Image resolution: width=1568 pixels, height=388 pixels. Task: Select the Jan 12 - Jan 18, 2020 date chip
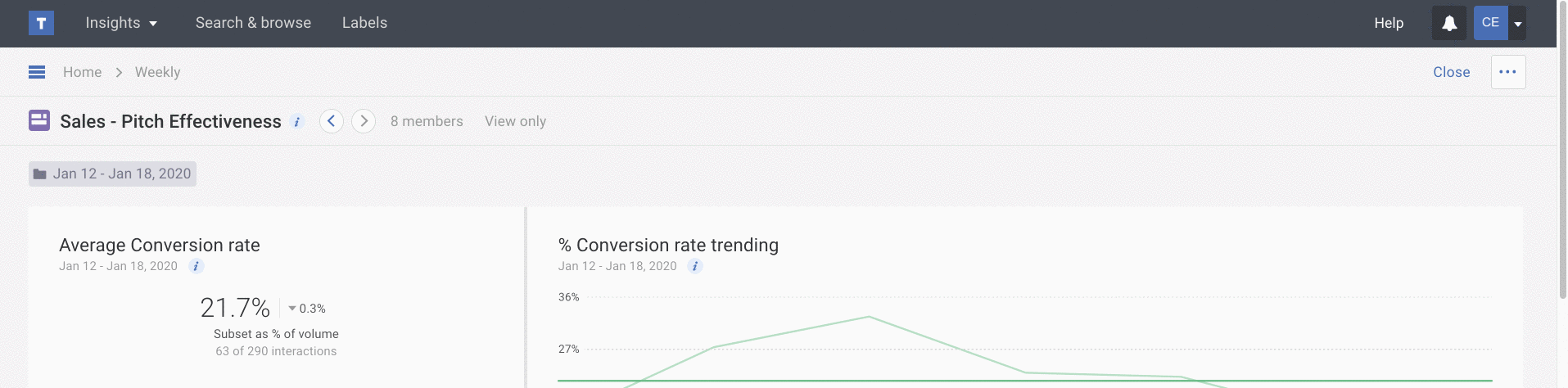(113, 174)
